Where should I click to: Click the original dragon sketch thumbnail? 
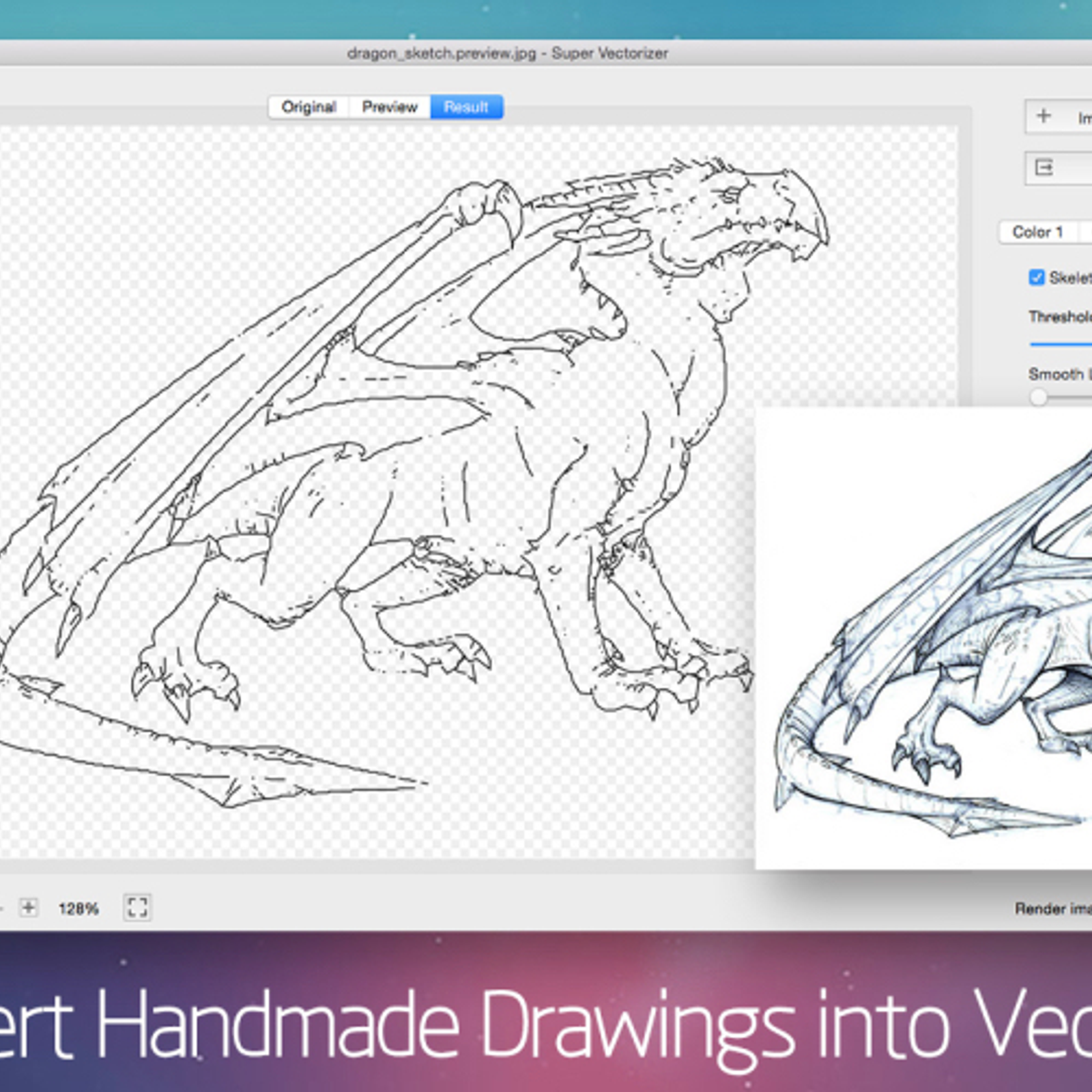tap(924, 638)
